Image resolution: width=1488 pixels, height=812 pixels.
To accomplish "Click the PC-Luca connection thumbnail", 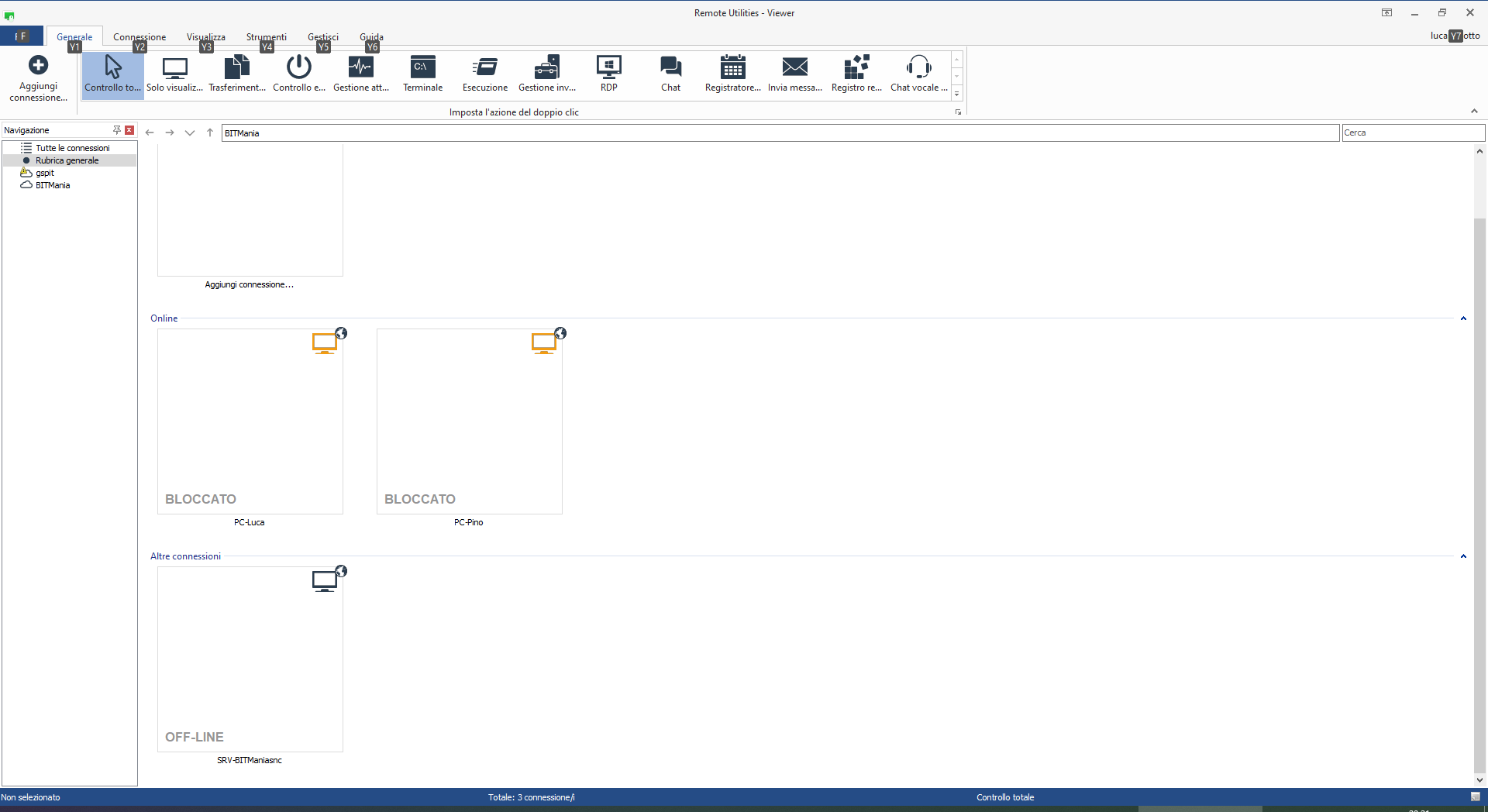I will tap(250, 421).
